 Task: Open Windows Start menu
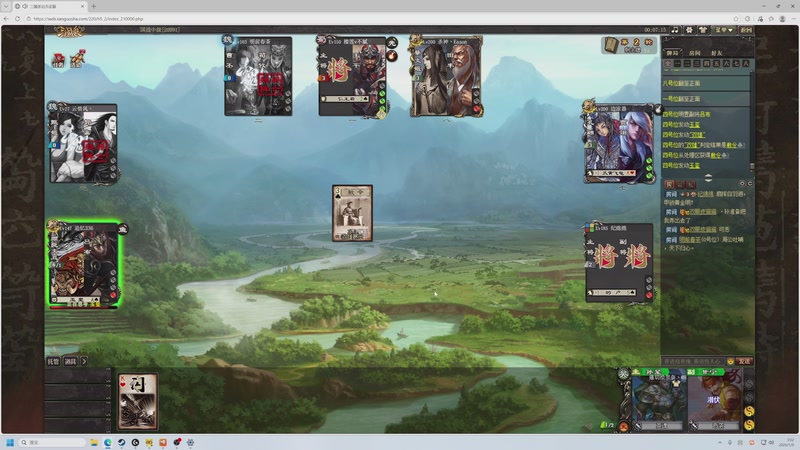(10, 442)
